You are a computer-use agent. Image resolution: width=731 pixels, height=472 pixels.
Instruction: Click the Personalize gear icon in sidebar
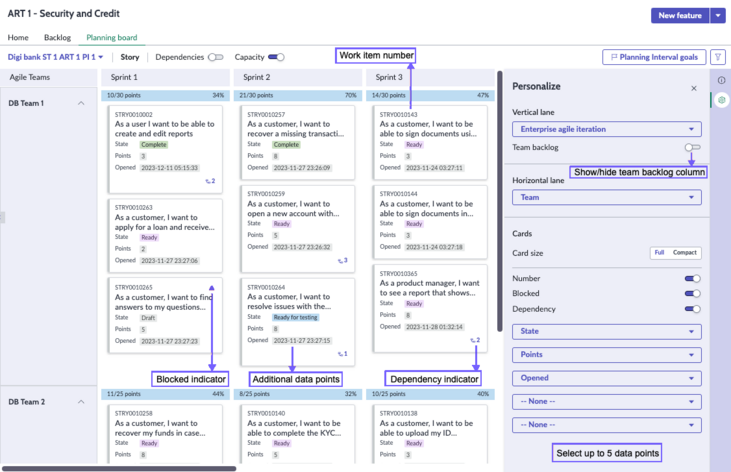721,100
